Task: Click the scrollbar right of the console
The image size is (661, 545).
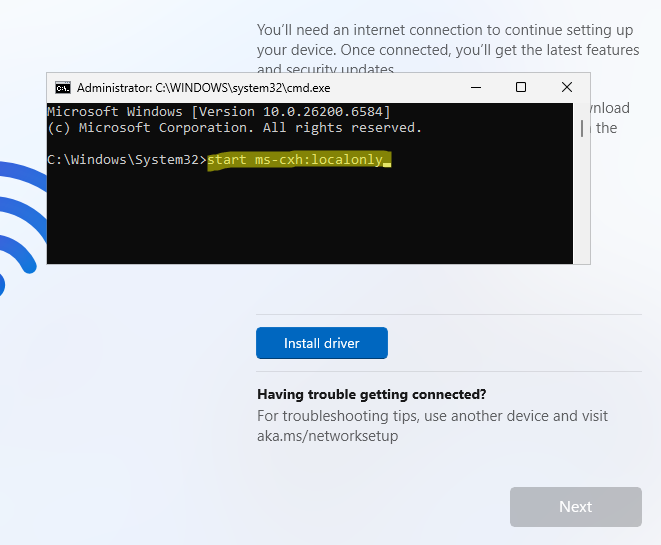Action: click(x=582, y=128)
